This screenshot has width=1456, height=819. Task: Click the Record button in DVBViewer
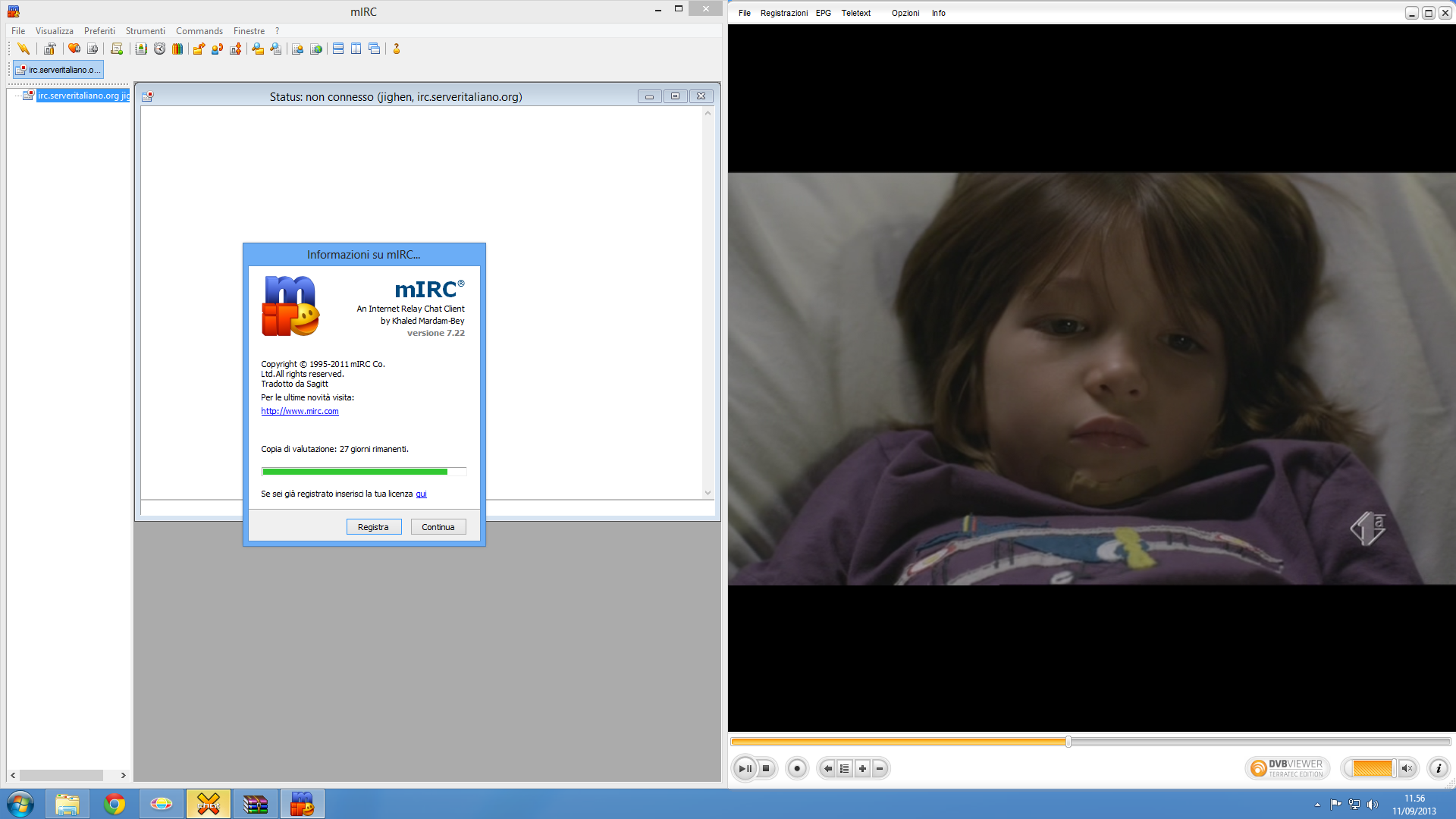pos(797,768)
